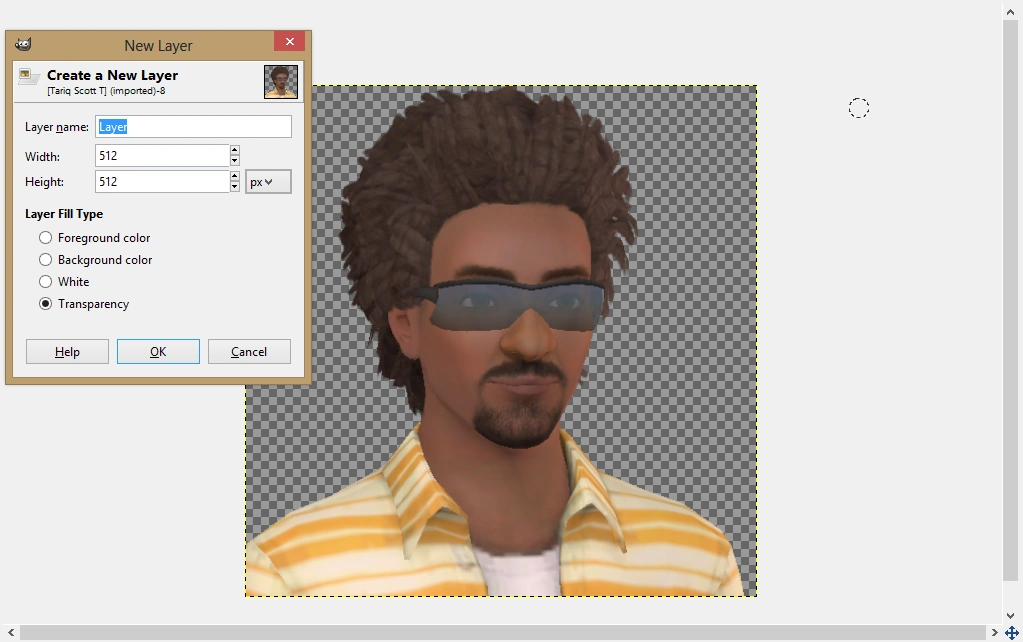Increase Height using the up spinner arrow

pos(235,177)
